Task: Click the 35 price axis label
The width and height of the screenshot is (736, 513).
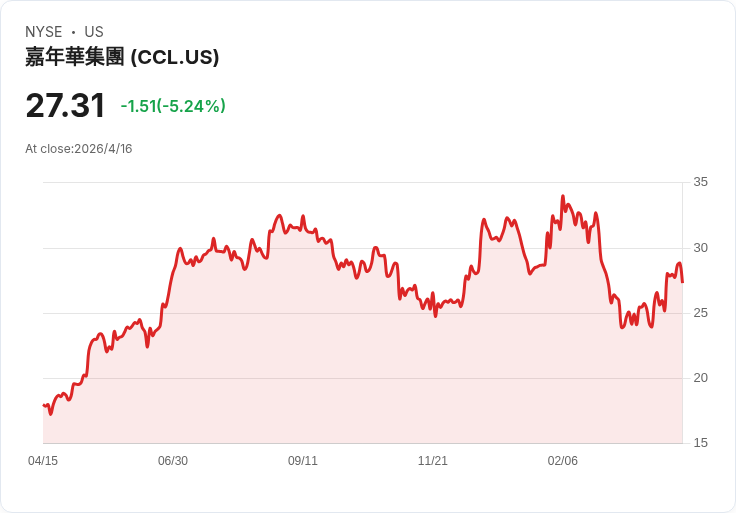Action: tap(701, 182)
